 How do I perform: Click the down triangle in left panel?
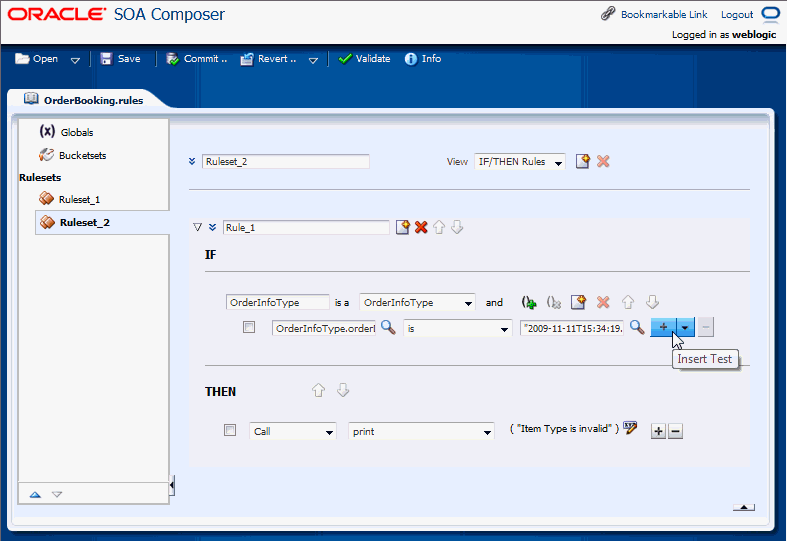57,495
